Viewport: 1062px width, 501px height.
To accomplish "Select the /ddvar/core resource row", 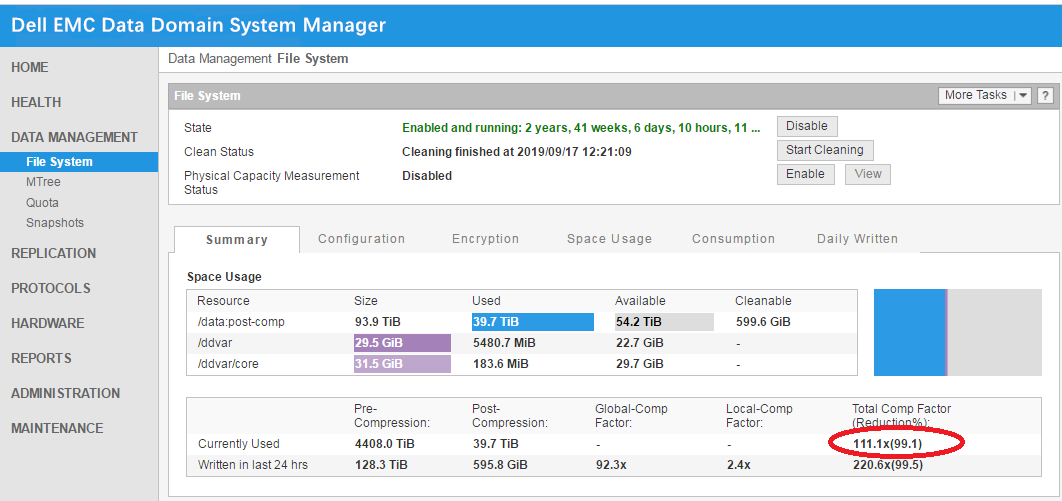I will pyautogui.click(x=522, y=364).
